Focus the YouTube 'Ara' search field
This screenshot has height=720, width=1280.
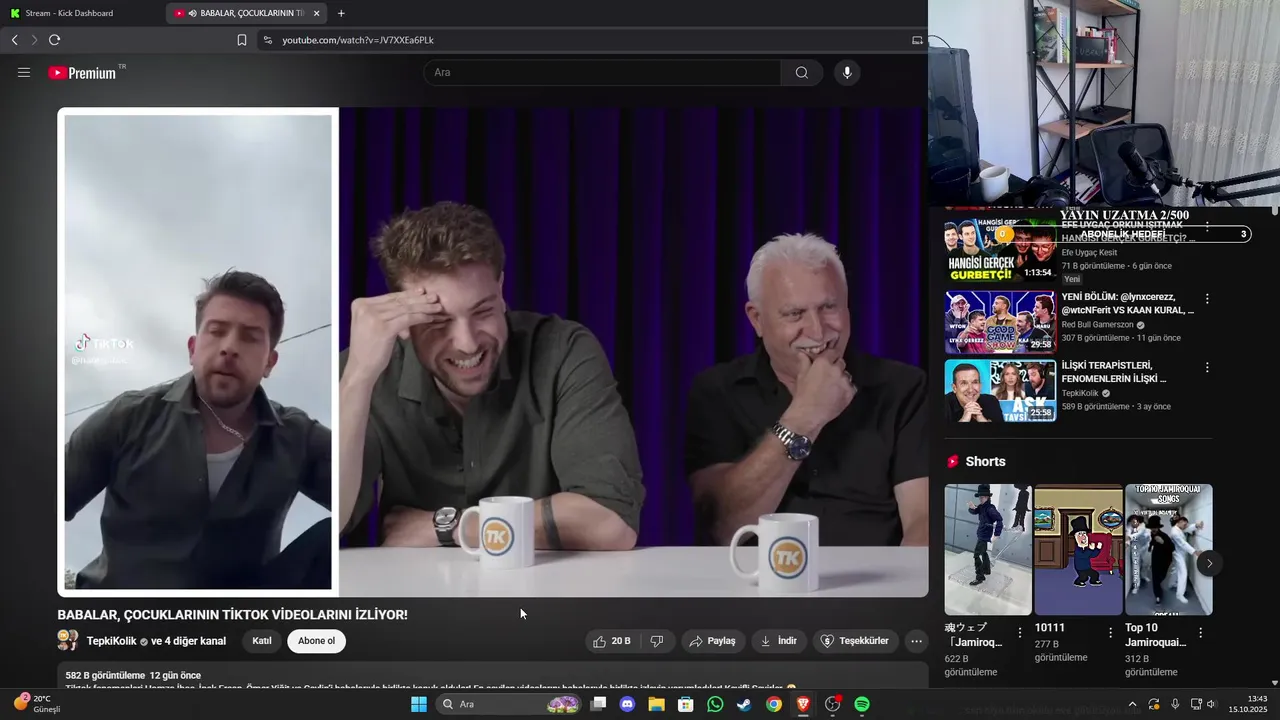tap(602, 72)
